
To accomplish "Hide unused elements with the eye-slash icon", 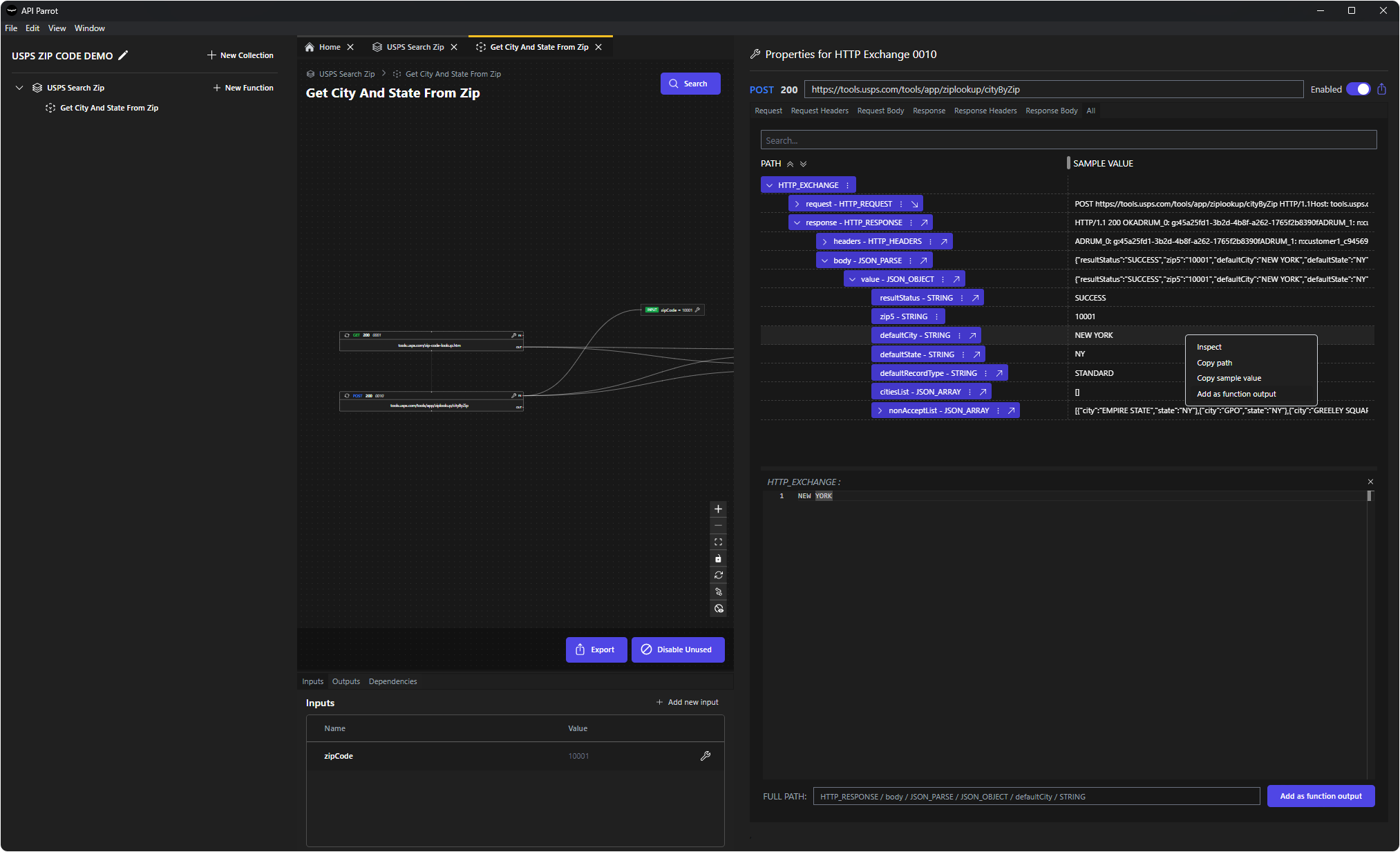I will click(718, 608).
